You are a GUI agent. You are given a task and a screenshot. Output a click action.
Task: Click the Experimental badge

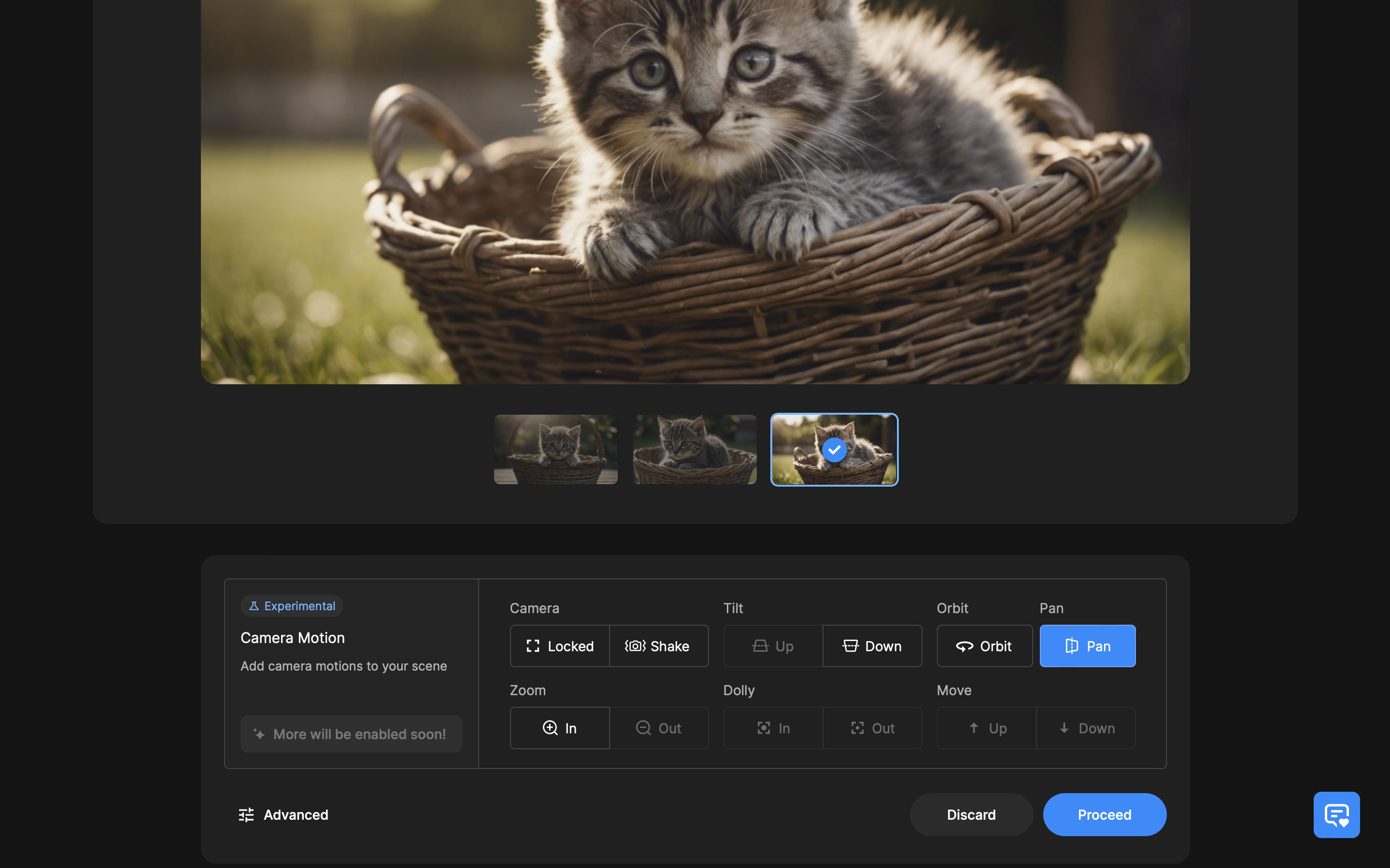point(292,606)
